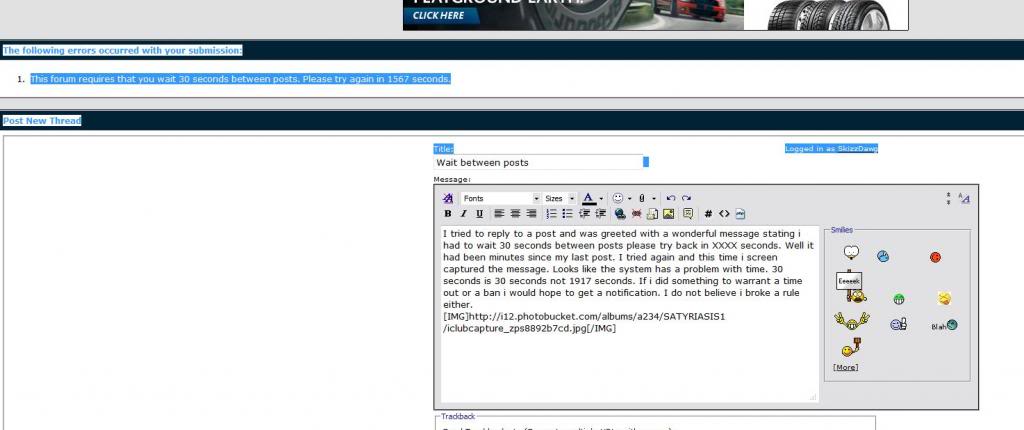Insert a hyperlink with globe icon
This screenshot has height=430, width=1024.
(x=620, y=214)
